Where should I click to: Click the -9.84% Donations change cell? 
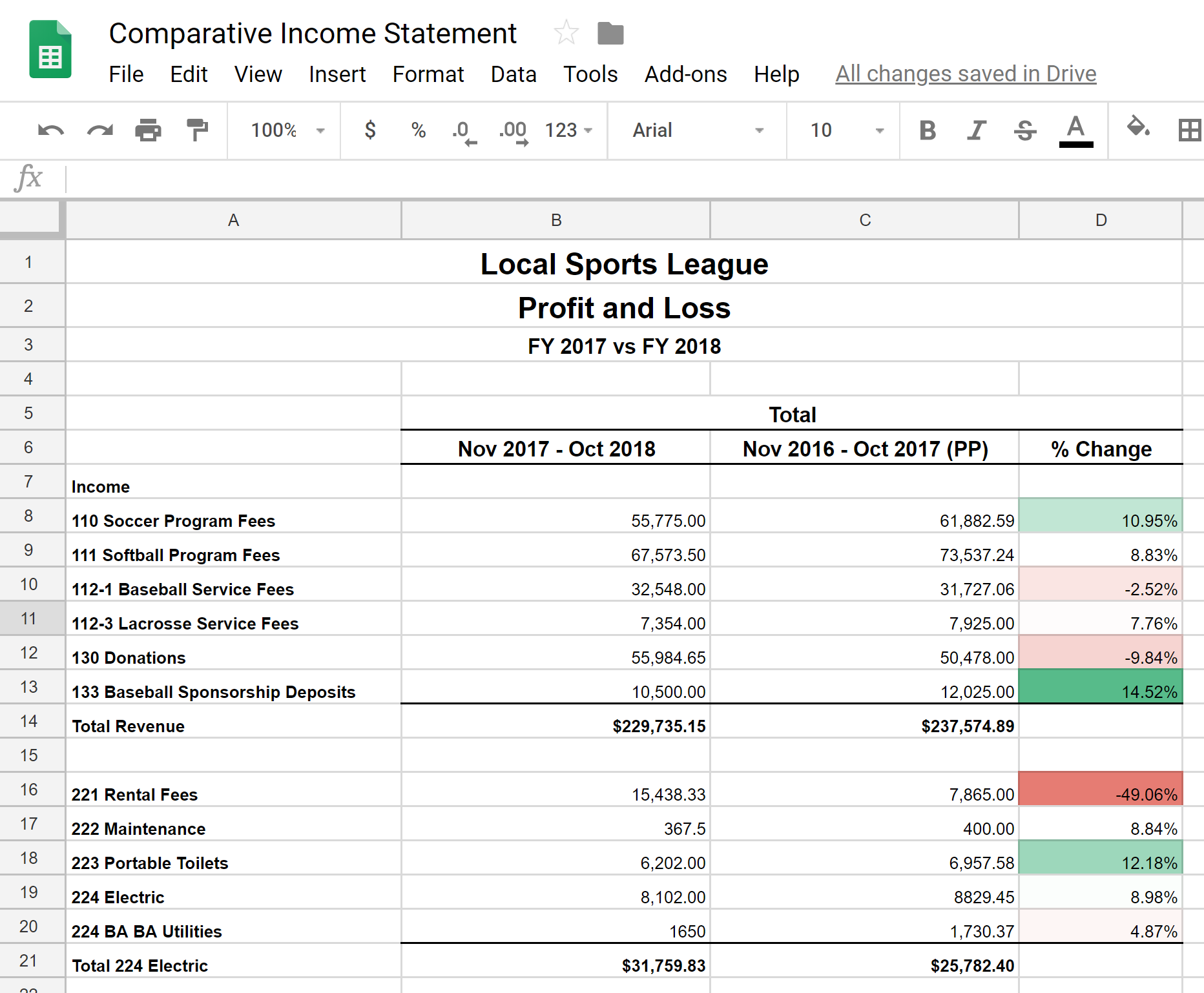click(x=1101, y=653)
